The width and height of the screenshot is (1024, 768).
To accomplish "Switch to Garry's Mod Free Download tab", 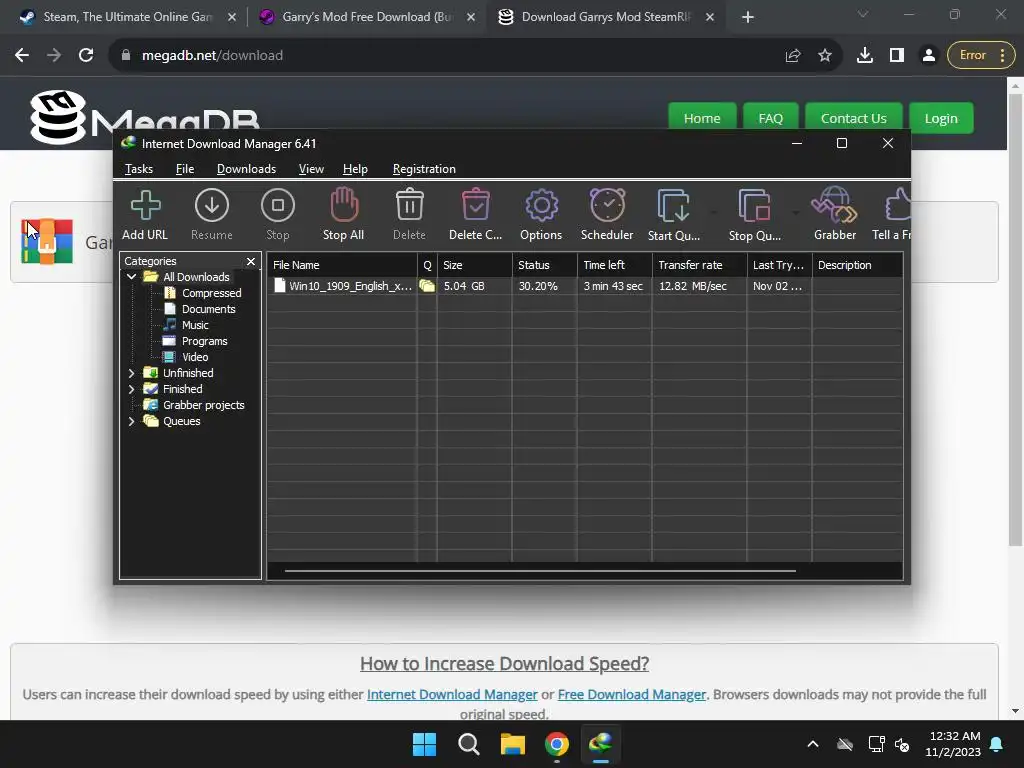I will tap(366, 17).
